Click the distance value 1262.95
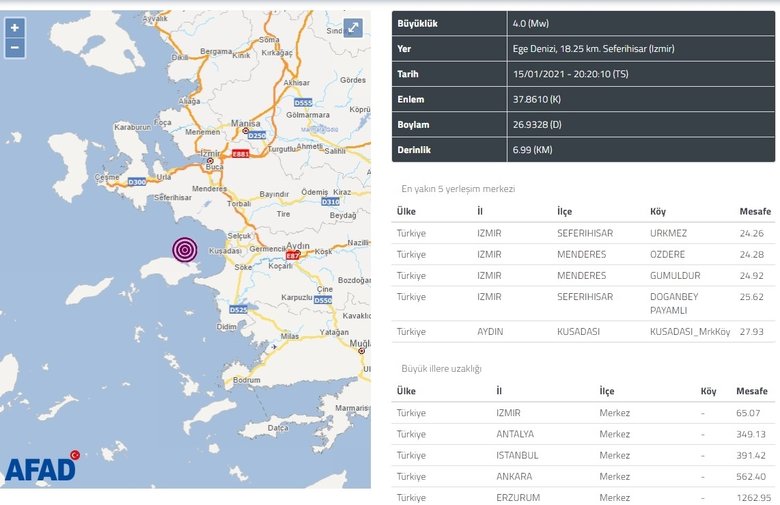 point(754,497)
